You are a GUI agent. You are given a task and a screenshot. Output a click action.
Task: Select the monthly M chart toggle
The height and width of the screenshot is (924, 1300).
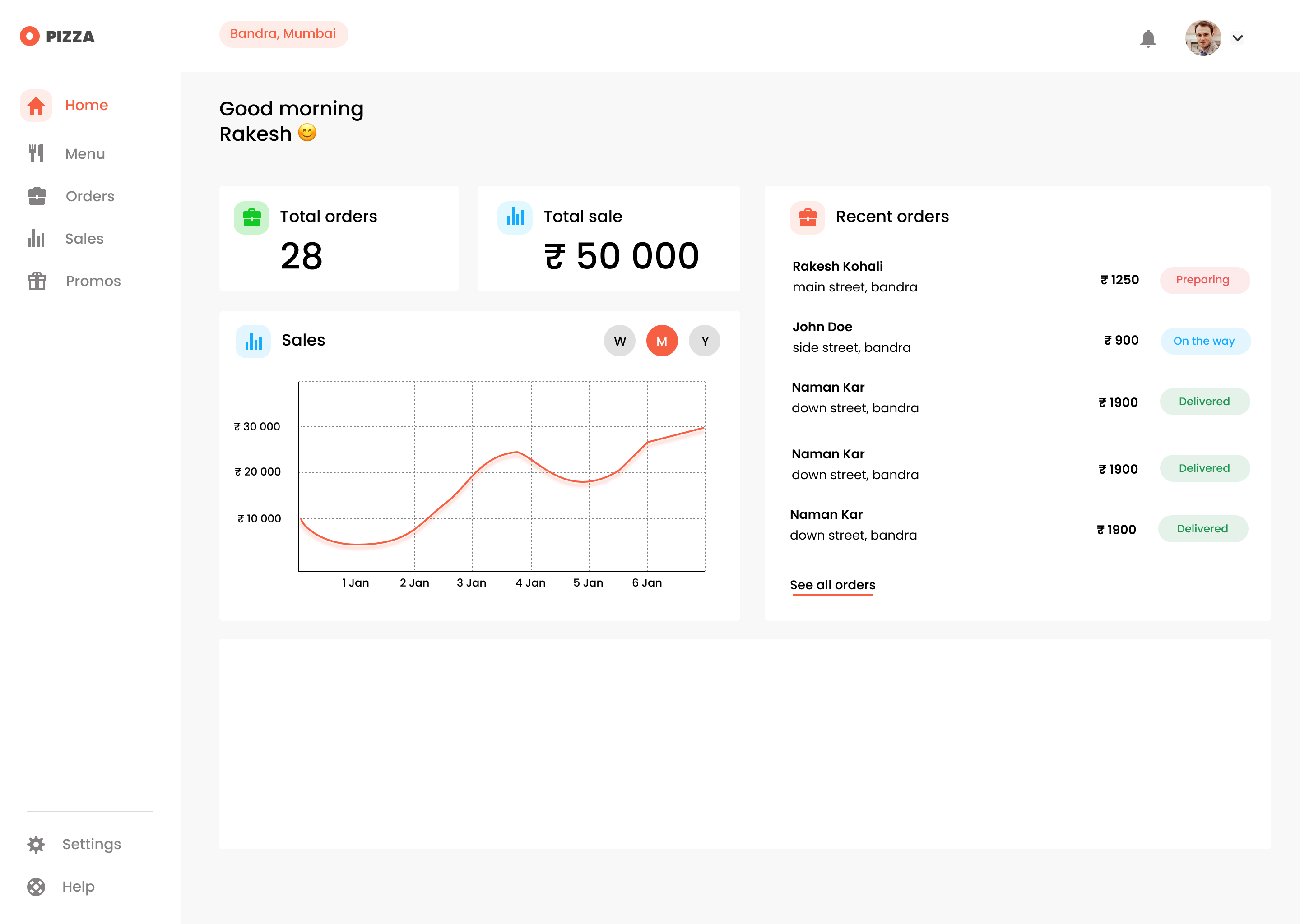tap(662, 341)
